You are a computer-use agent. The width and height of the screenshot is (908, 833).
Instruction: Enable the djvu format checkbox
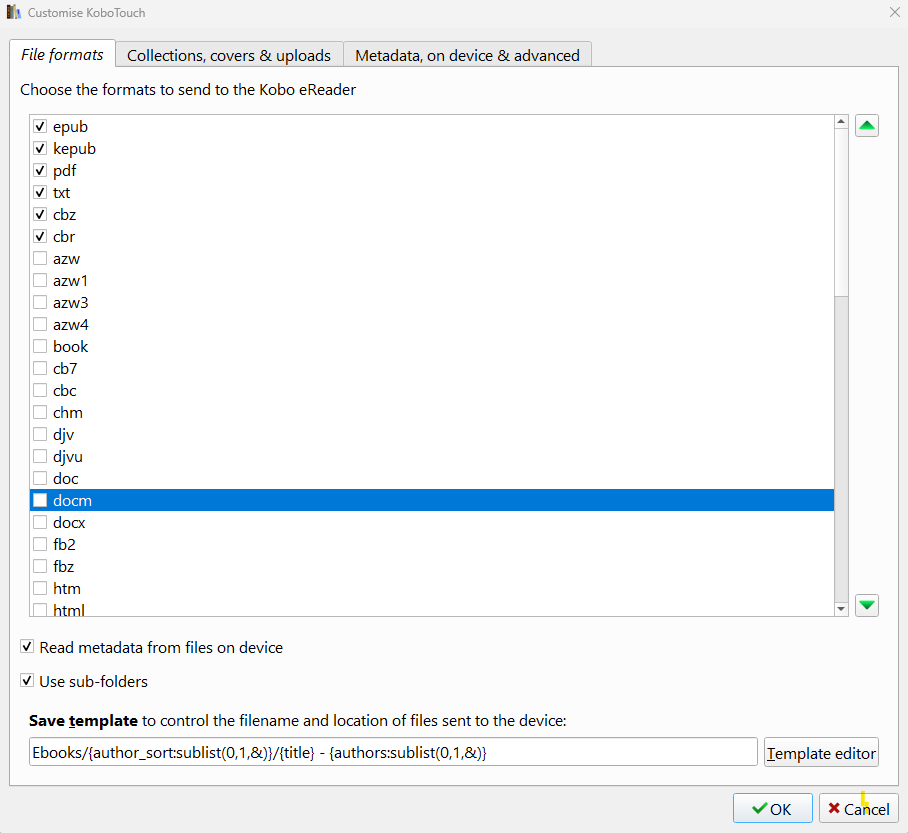(40, 456)
